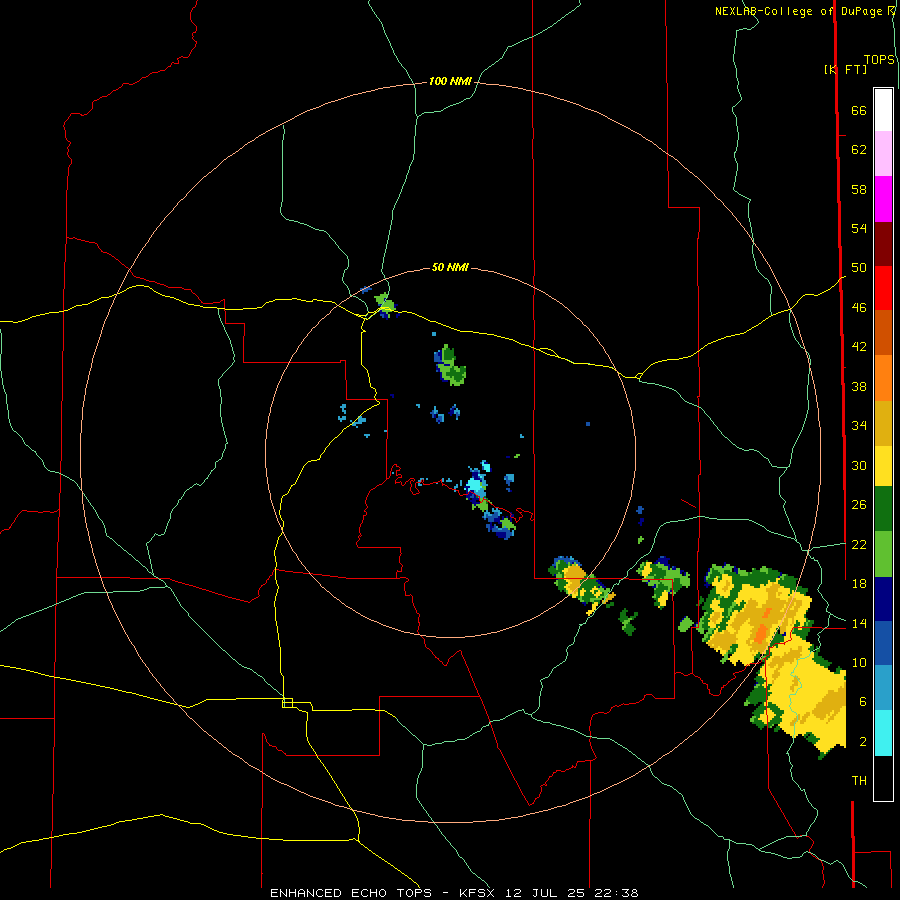The image size is (900, 900).
Task: Click the 58 legend value
Action: 859,189
